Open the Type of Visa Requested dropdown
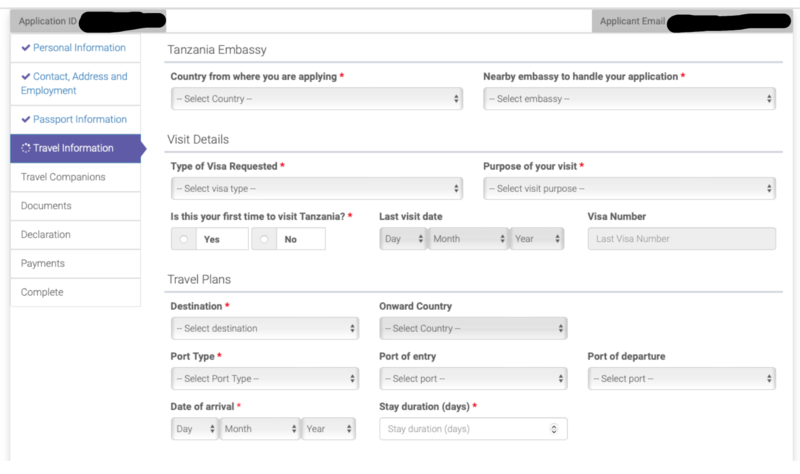Screen dimensions: 800x474 pos(316,189)
